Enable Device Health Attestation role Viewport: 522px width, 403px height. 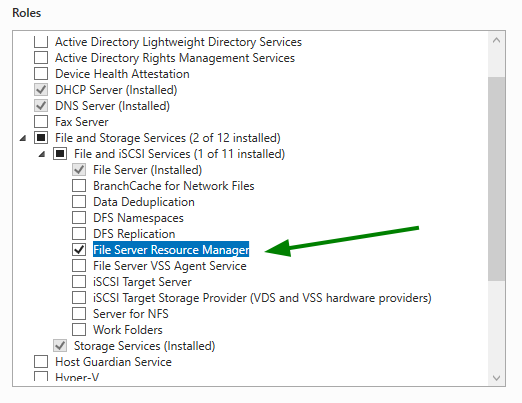point(41,74)
